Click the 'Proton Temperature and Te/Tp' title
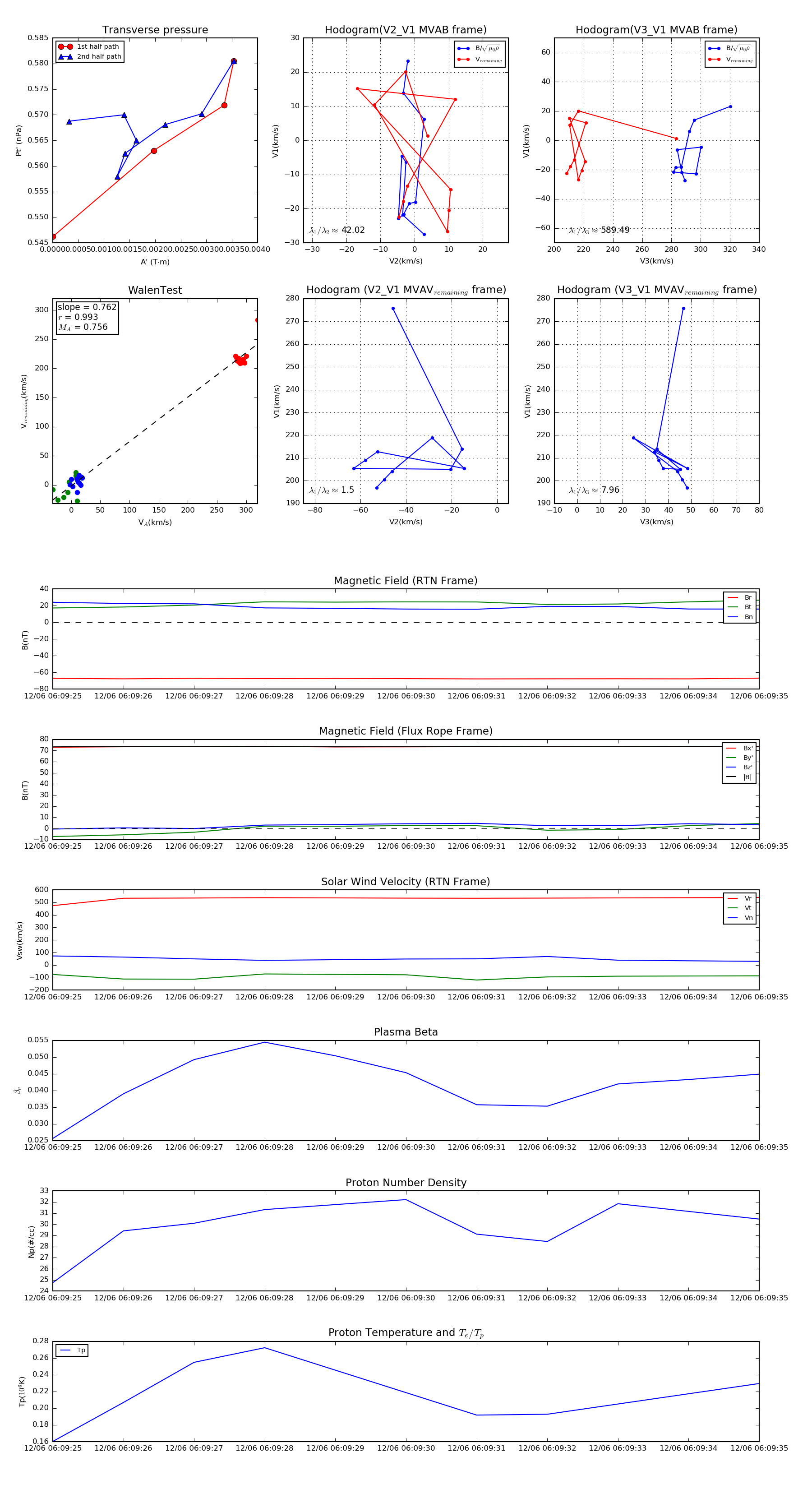Screen dimensions: 812x1489 406,1333
